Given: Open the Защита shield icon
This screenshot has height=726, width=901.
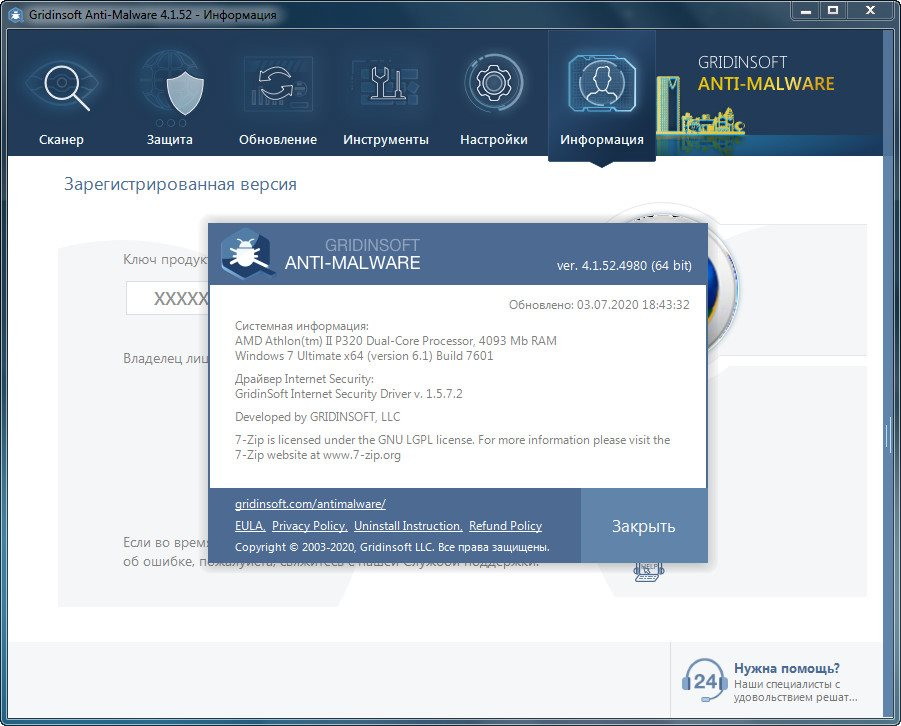Looking at the screenshot, I should tap(170, 87).
